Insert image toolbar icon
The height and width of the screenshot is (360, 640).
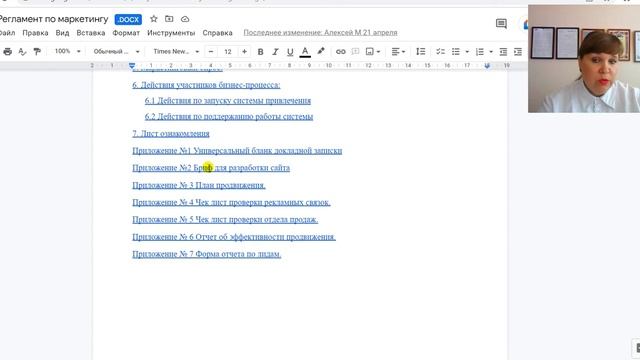pos(370,51)
